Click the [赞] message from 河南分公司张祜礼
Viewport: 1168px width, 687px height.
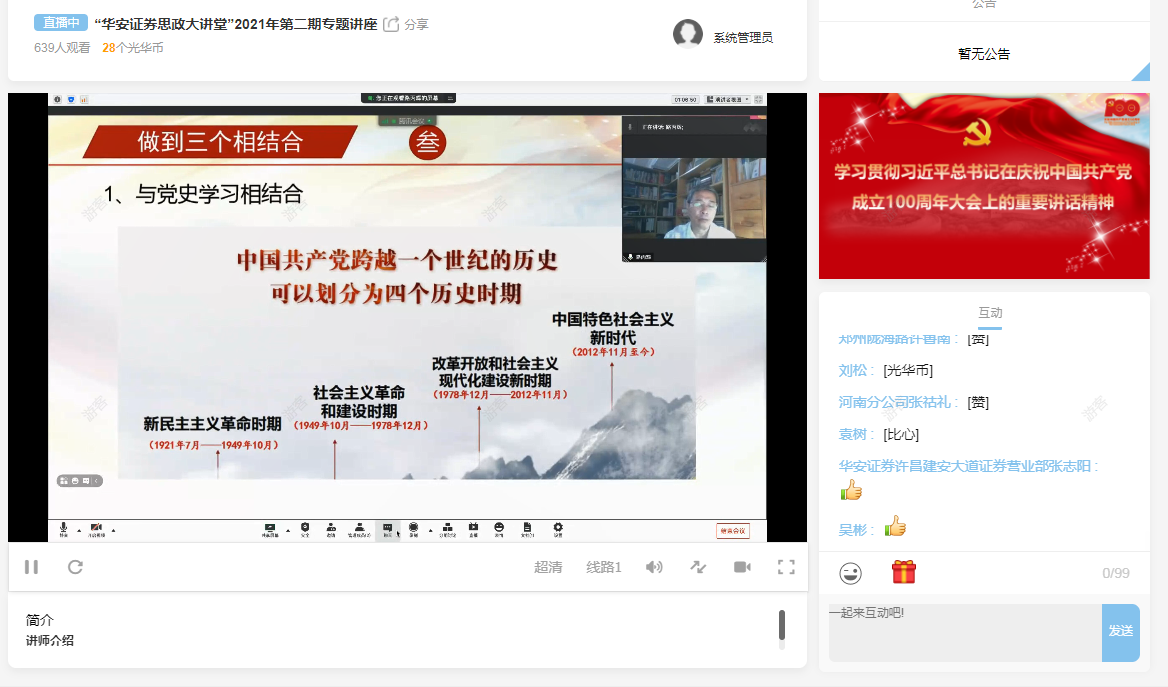click(x=978, y=402)
